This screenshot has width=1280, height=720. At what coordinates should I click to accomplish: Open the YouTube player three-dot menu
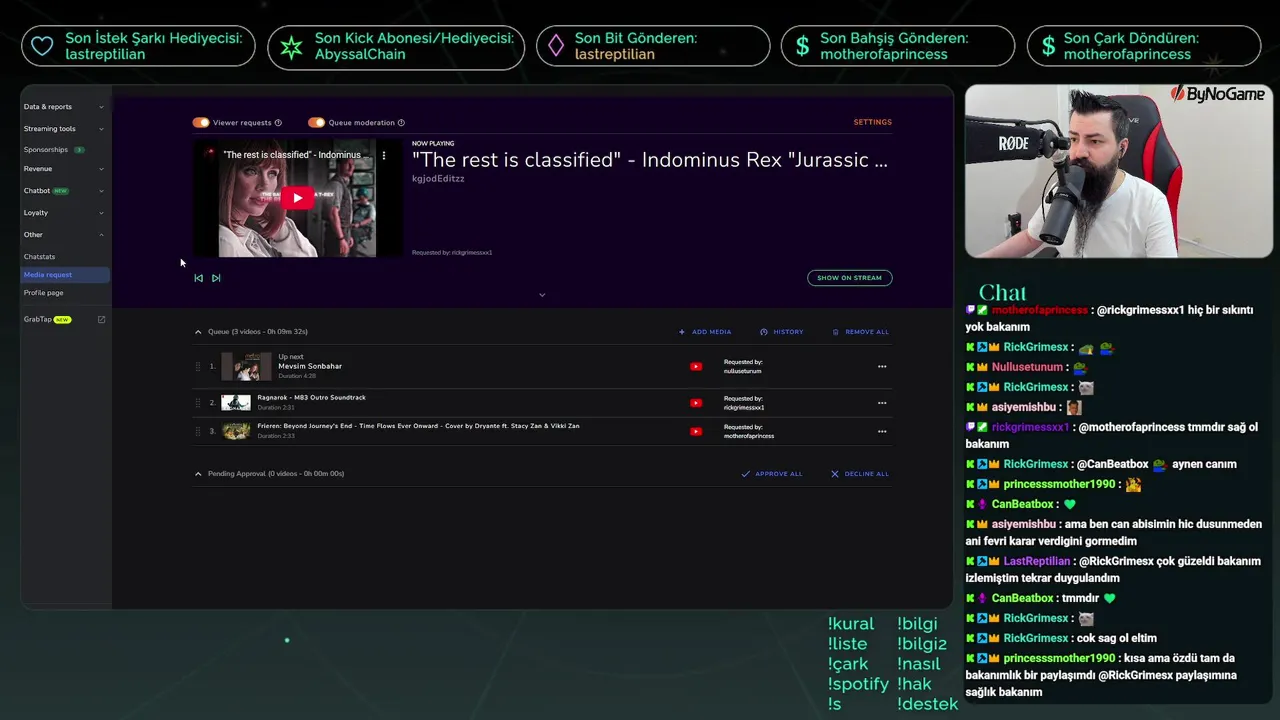coord(383,155)
